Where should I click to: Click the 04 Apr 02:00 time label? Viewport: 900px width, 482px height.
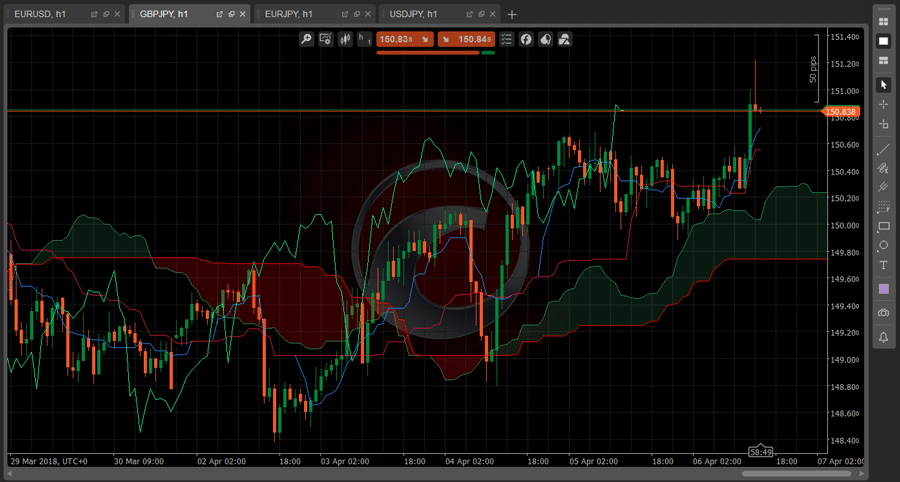click(x=468, y=461)
